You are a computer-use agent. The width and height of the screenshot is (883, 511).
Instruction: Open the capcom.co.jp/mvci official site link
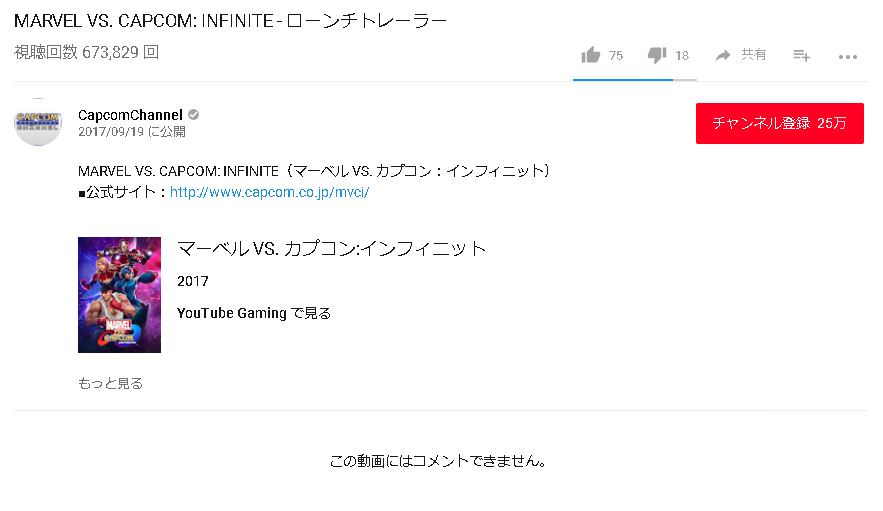pyautogui.click(x=269, y=191)
